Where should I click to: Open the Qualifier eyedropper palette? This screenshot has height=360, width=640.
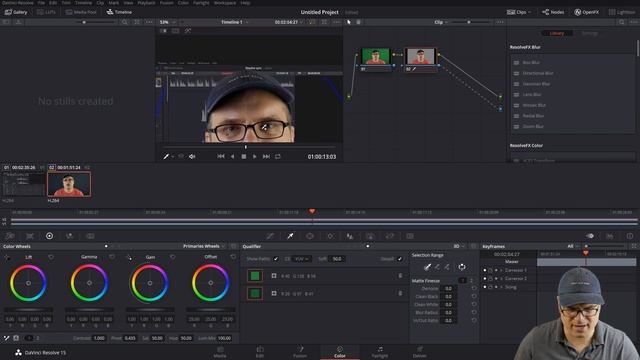(x=290, y=236)
